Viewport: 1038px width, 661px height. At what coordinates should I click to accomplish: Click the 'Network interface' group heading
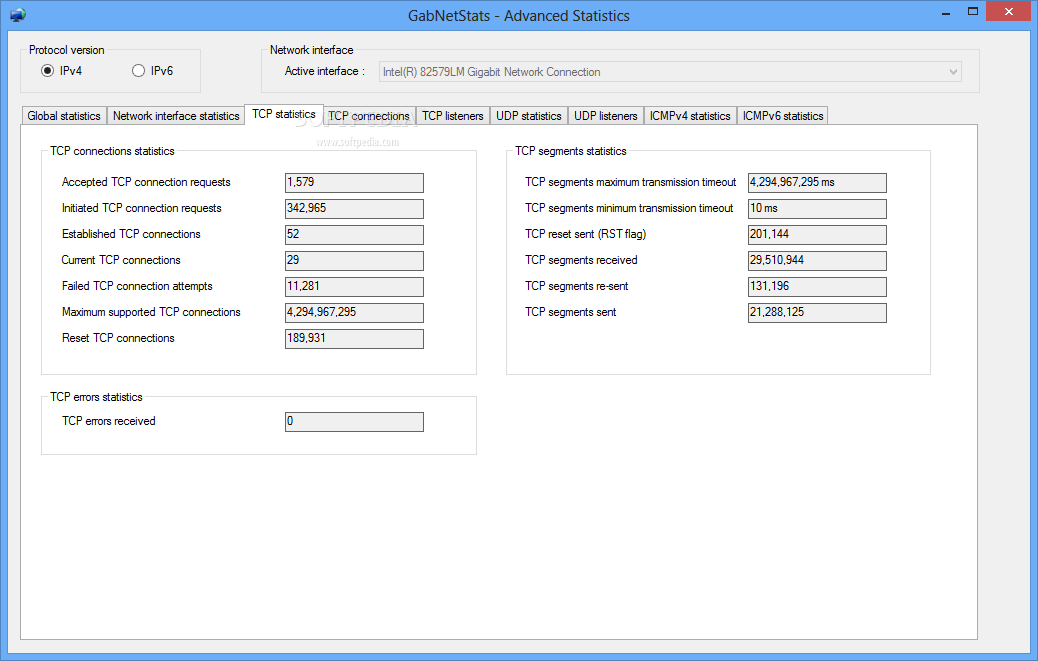click(x=311, y=50)
